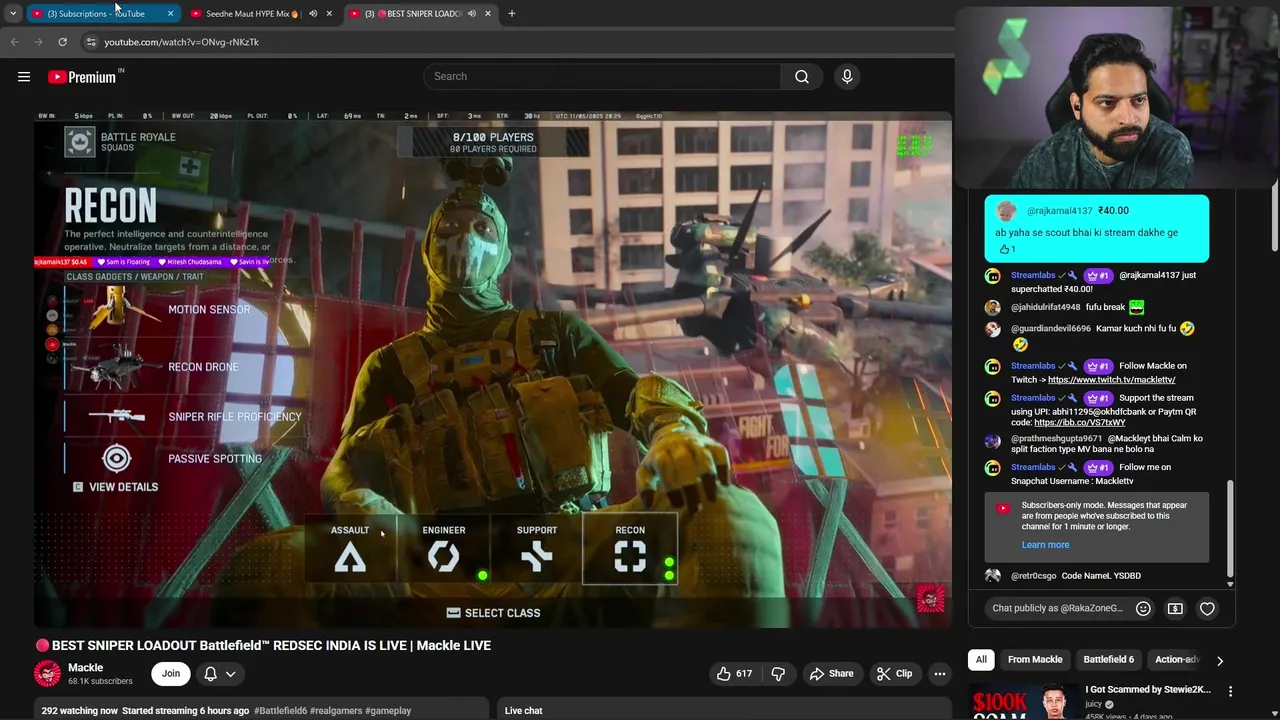Open notification bell dropdown for Mackle
This screenshot has height=720, width=1280.
[220, 674]
